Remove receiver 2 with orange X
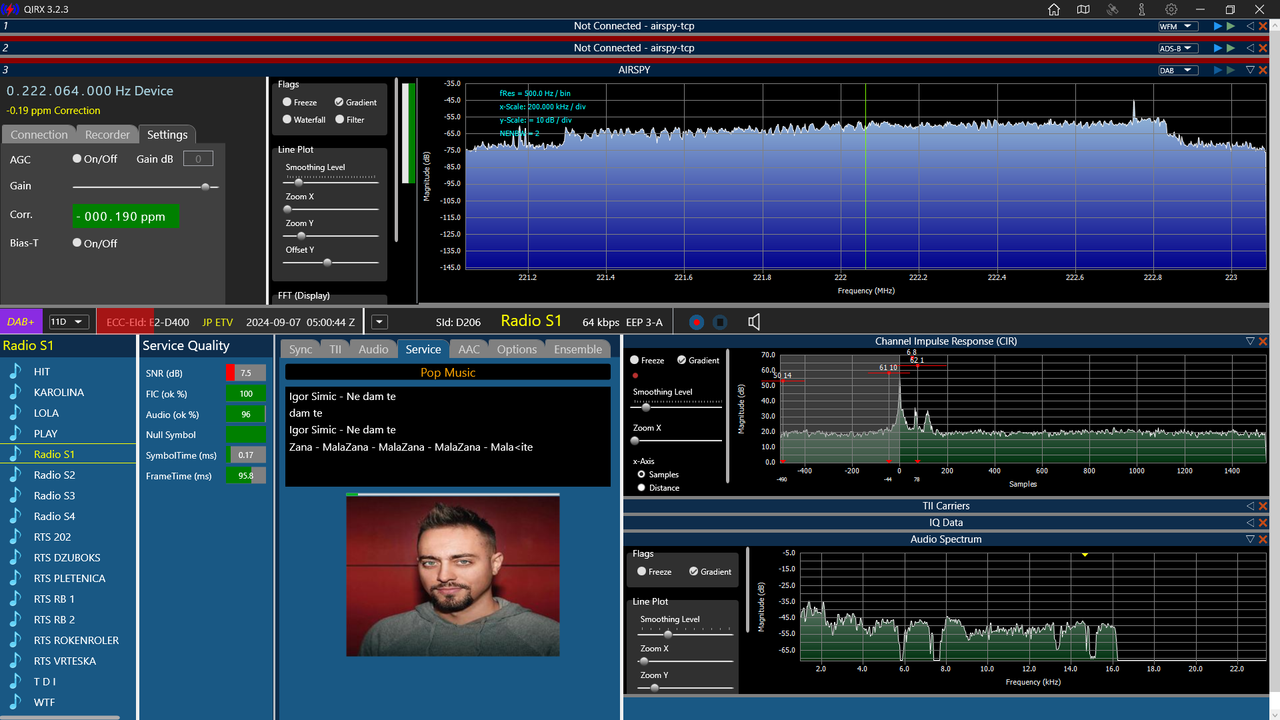The width and height of the screenshot is (1280, 720). [1263, 48]
